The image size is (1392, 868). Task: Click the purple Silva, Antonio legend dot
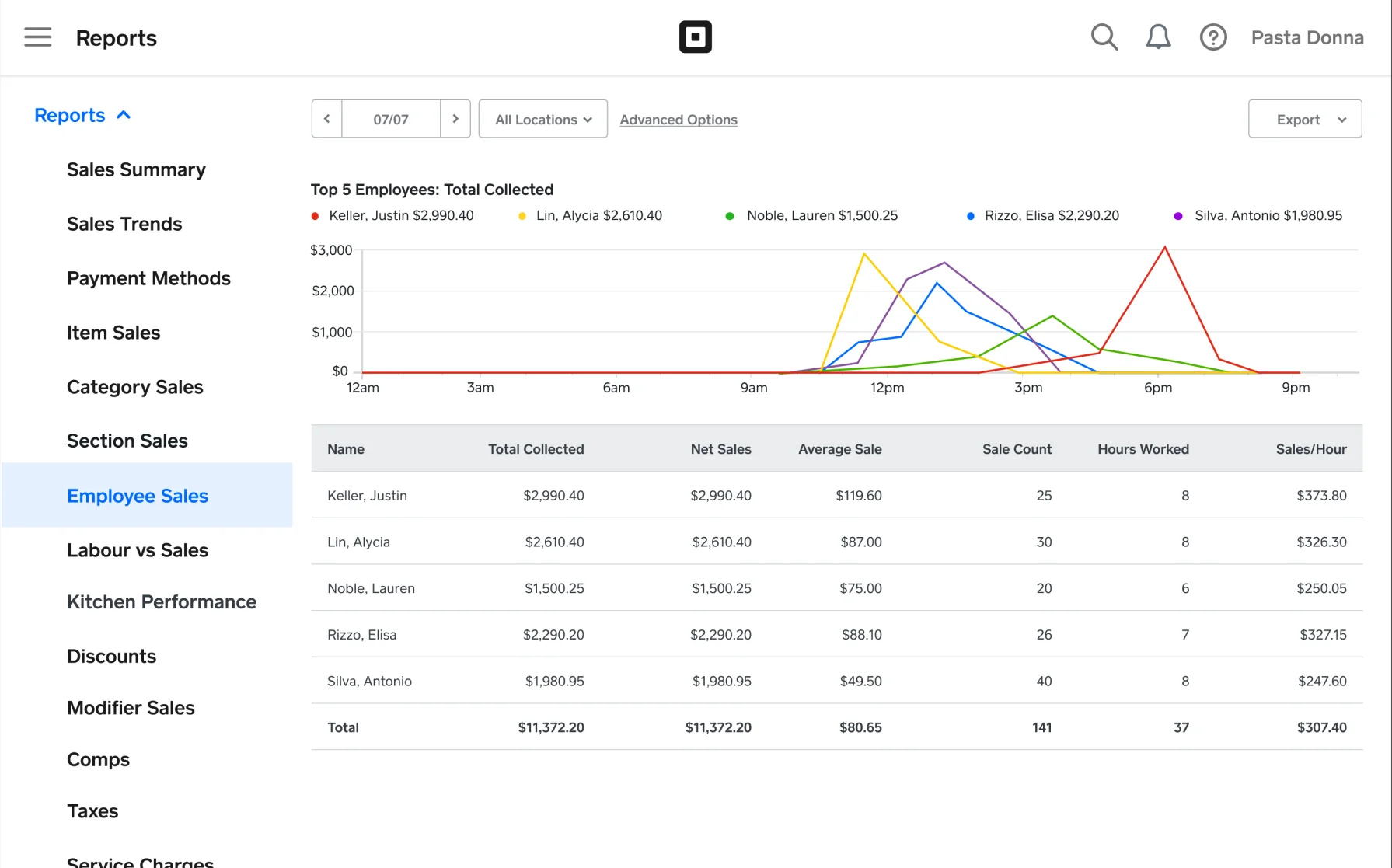pyautogui.click(x=1178, y=216)
